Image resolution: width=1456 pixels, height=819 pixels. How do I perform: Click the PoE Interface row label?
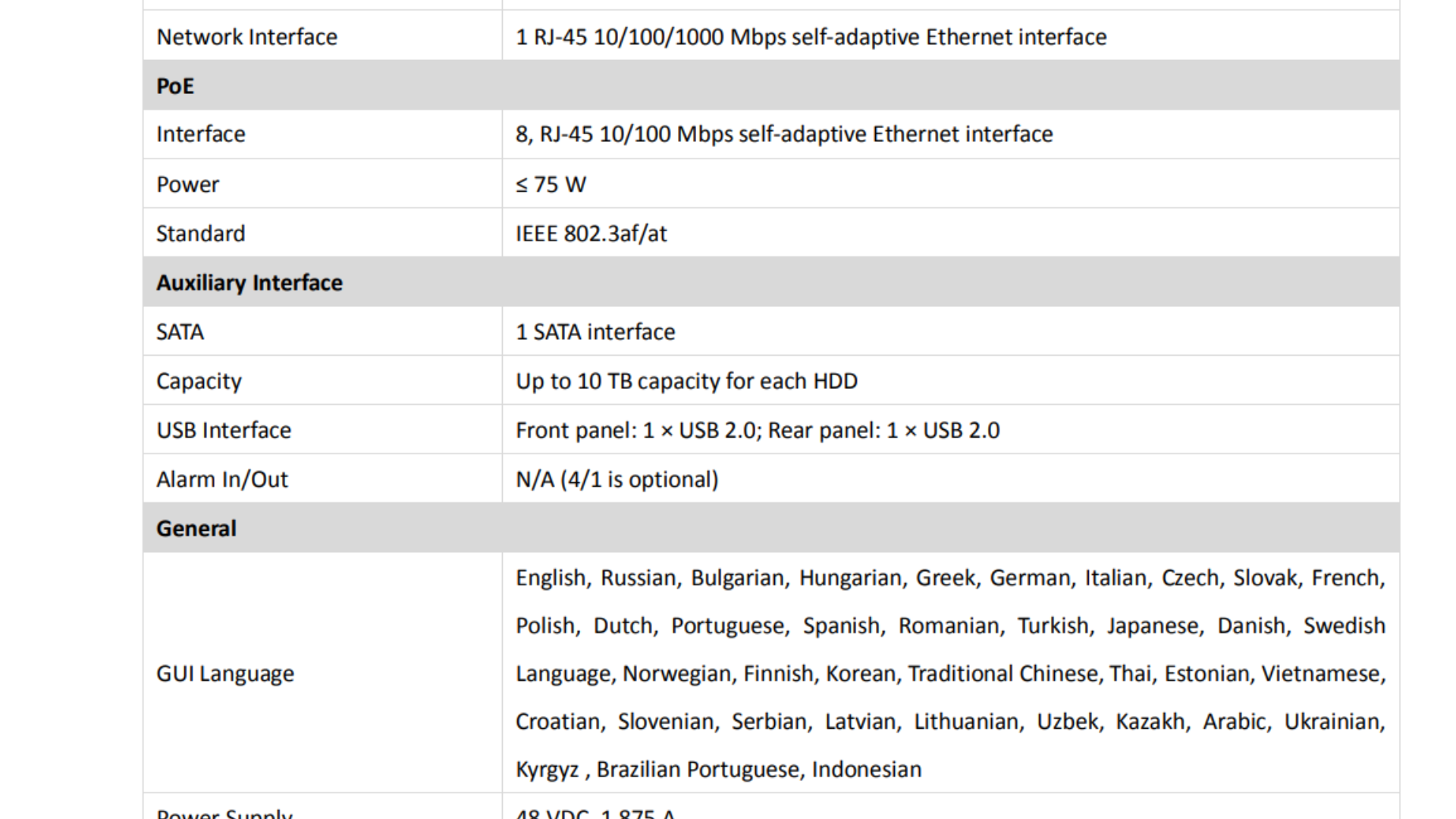click(201, 134)
